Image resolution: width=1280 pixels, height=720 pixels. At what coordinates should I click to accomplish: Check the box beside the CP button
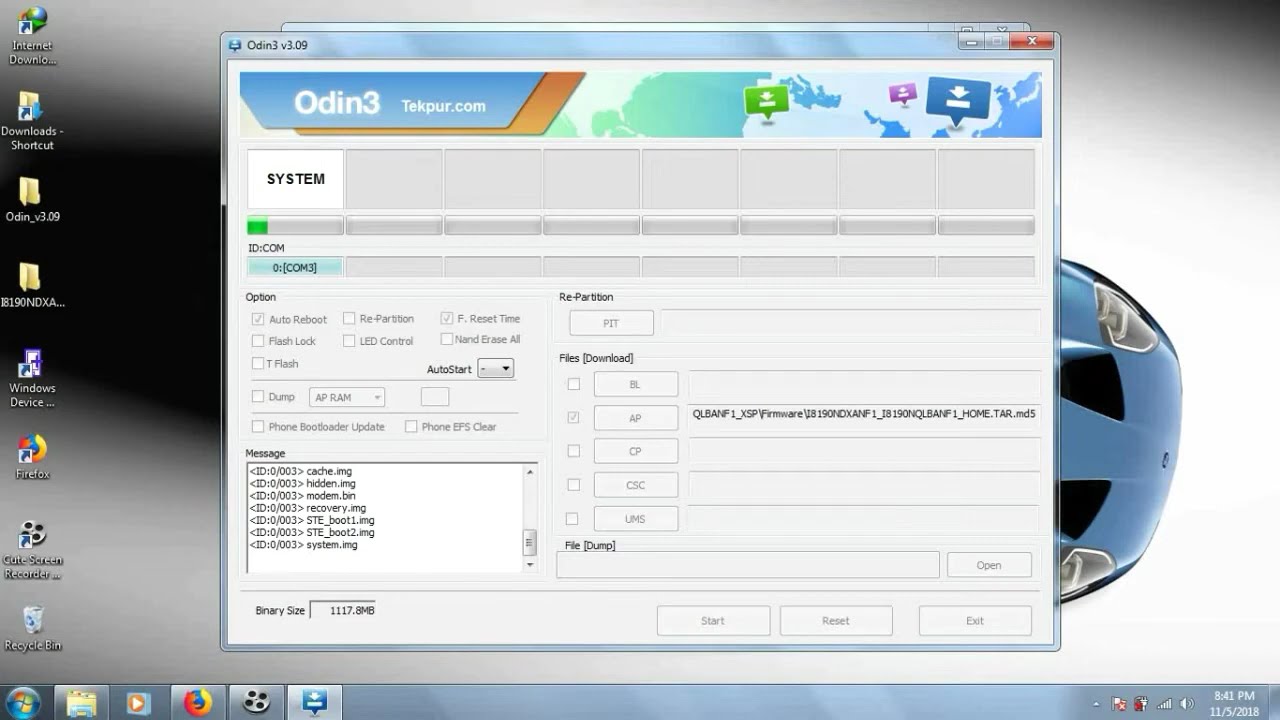tap(573, 451)
